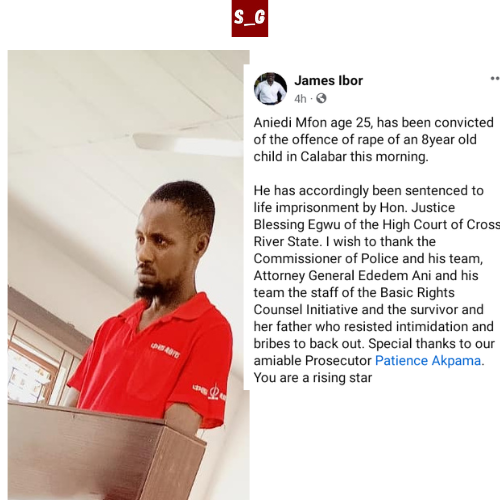Open the post options dots menu

pyautogui.click(x=495, y=79)
